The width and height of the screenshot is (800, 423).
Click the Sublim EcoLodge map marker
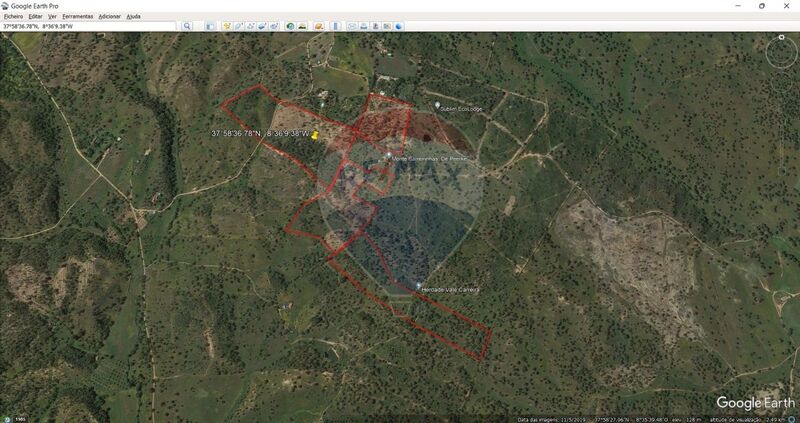coord(437,105)
